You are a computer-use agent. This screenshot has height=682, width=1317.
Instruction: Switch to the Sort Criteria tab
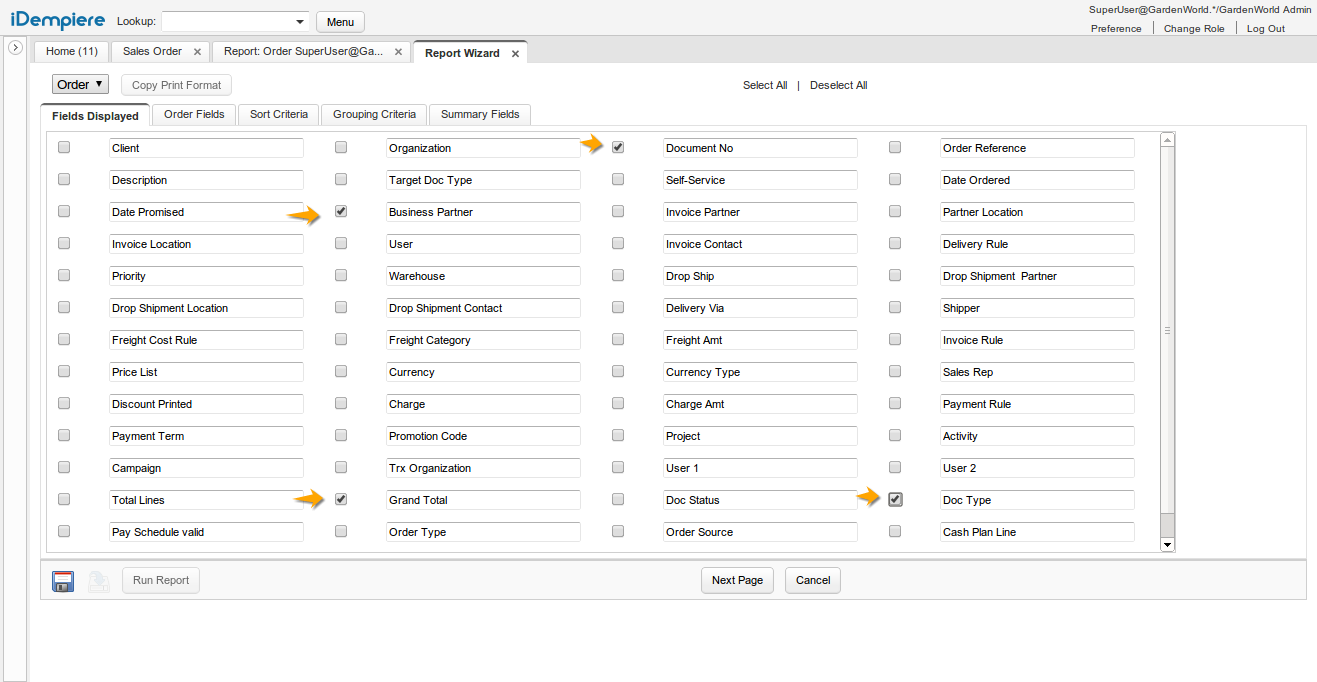279,115
